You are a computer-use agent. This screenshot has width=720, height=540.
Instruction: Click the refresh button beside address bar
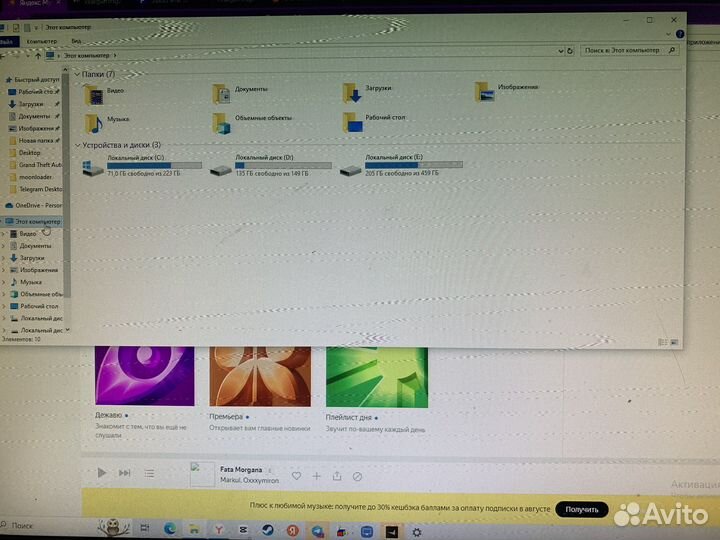[570, 49]
